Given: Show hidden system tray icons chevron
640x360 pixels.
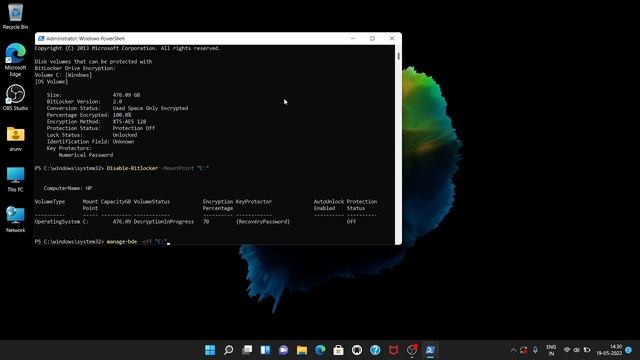Looking at the screenshot, I should tap(513, 350).
